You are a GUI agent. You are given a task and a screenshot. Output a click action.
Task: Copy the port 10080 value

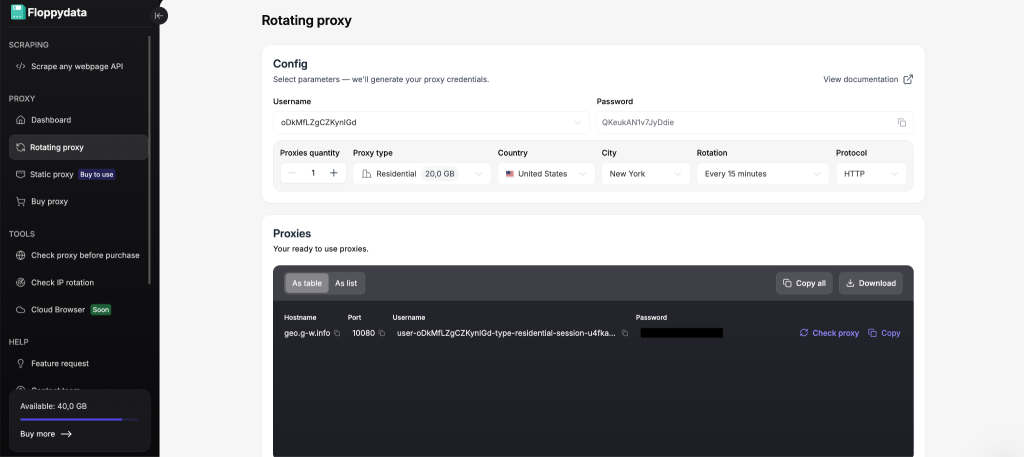point(382,333)
